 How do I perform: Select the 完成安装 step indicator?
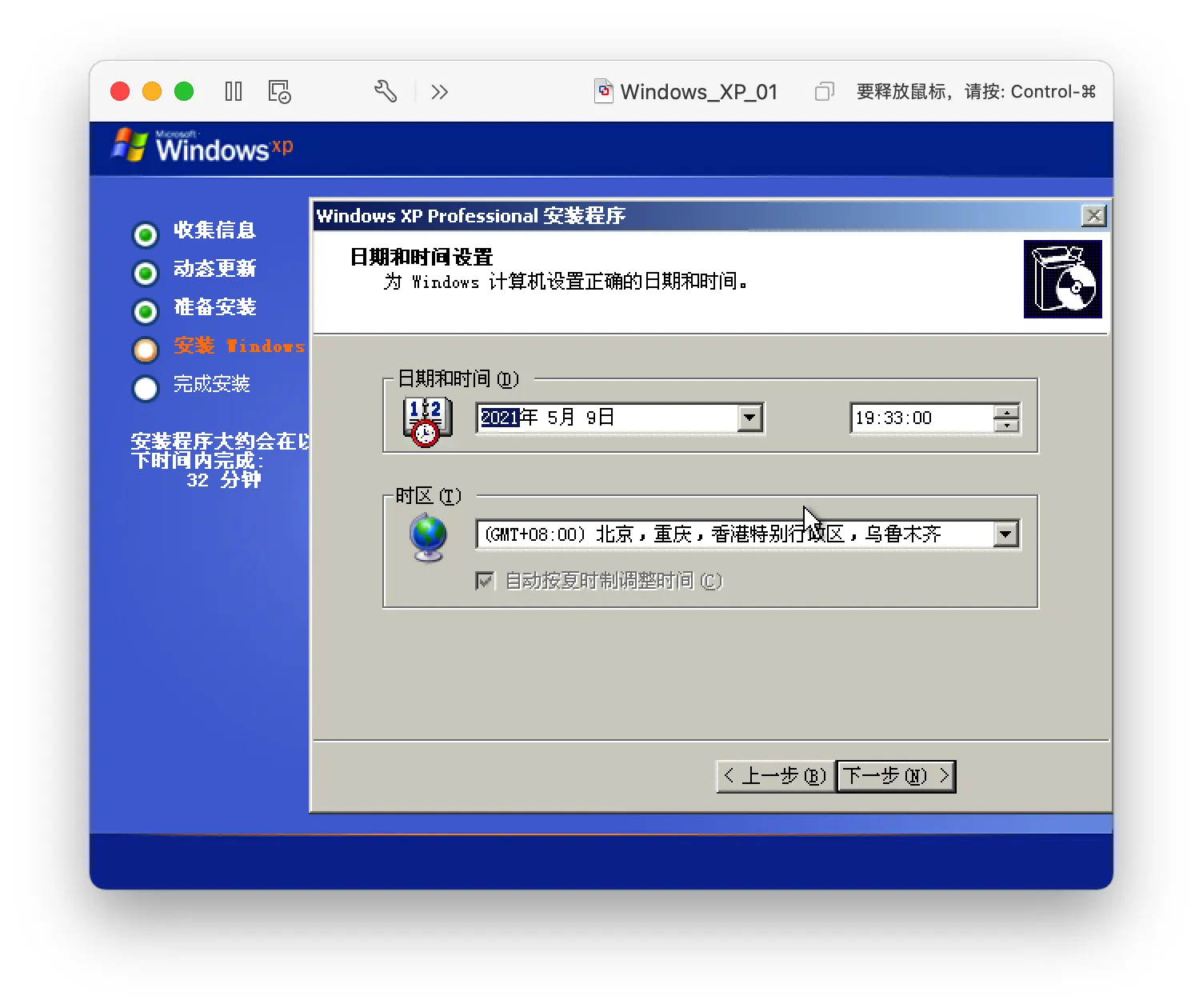146,388
